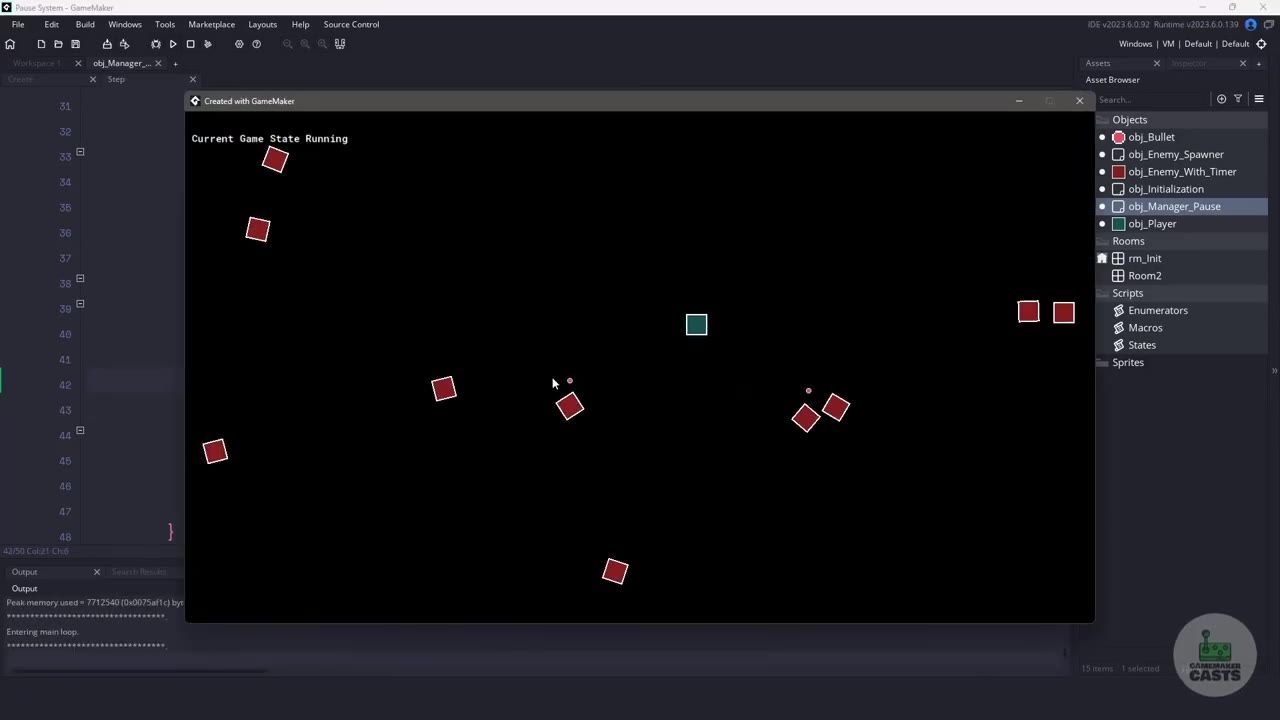
Task: Switch to the Create event tab
Action: 20,79
